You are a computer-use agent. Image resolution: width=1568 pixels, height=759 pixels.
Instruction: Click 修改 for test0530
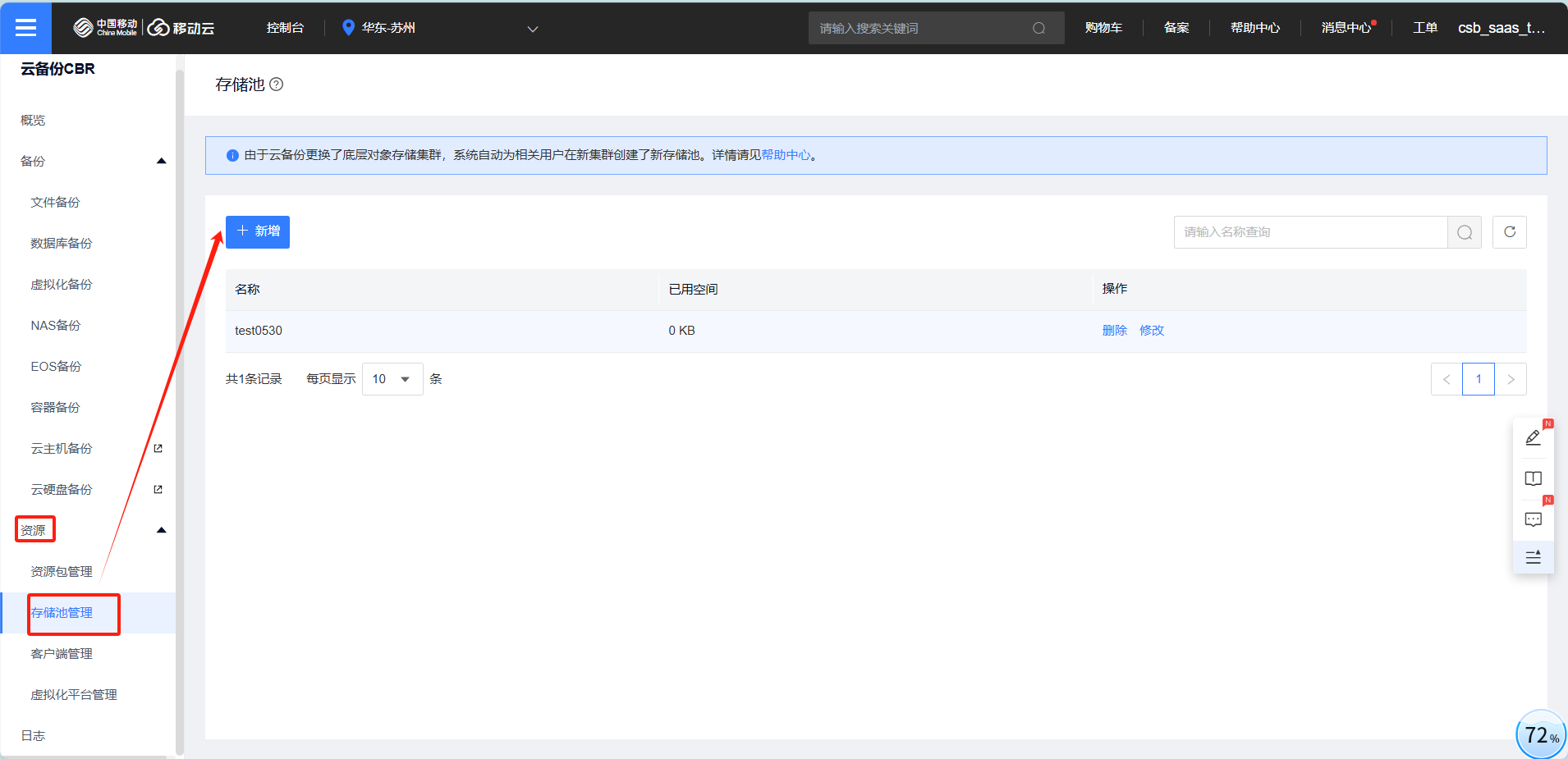tap(1152, 330)
